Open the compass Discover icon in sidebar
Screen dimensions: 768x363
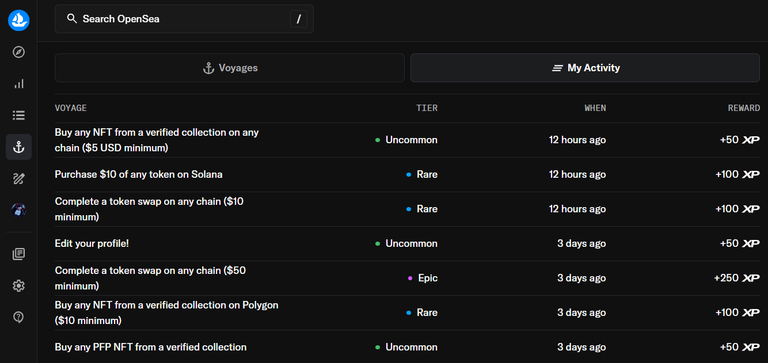pyautogui.click(x=19, y=52)
